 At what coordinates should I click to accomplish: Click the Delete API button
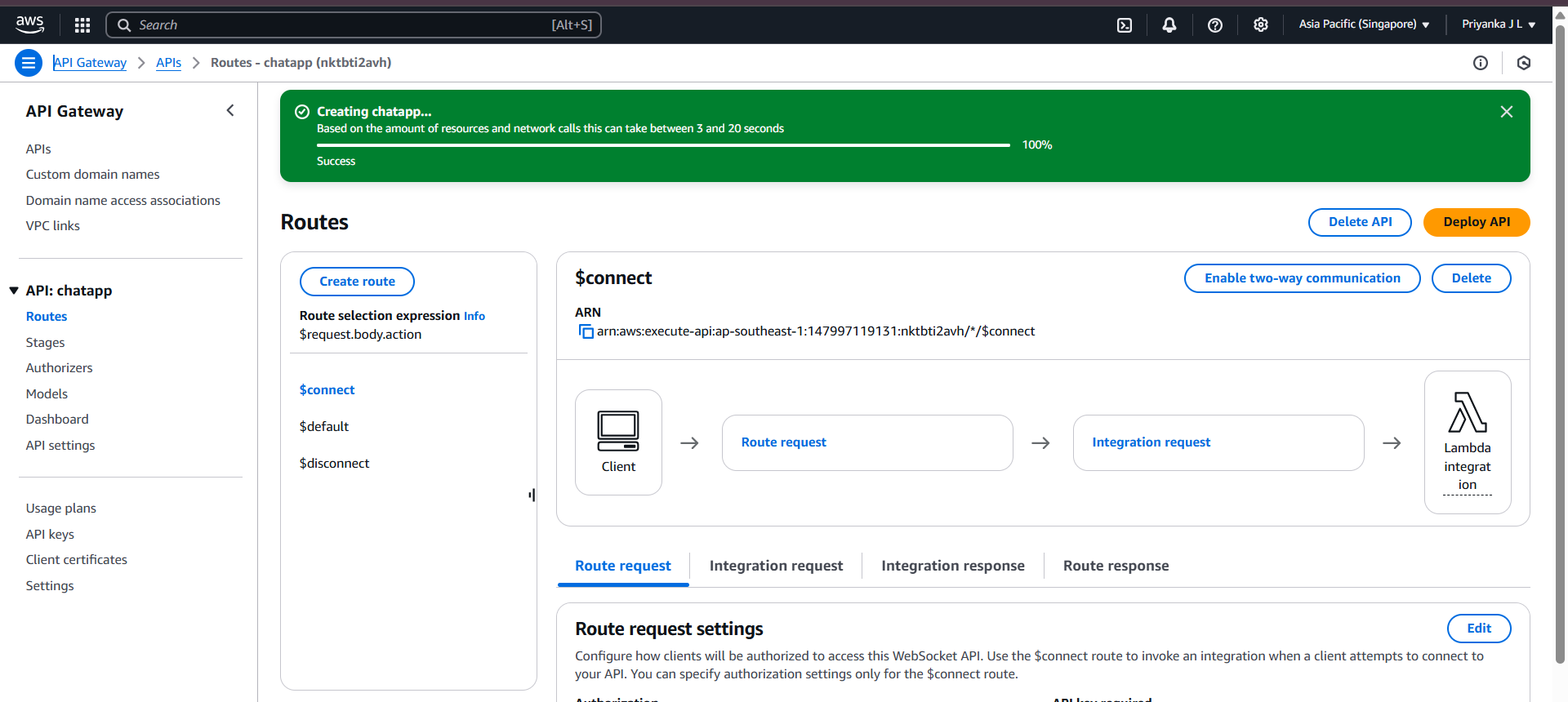(x=1360, y=222)
